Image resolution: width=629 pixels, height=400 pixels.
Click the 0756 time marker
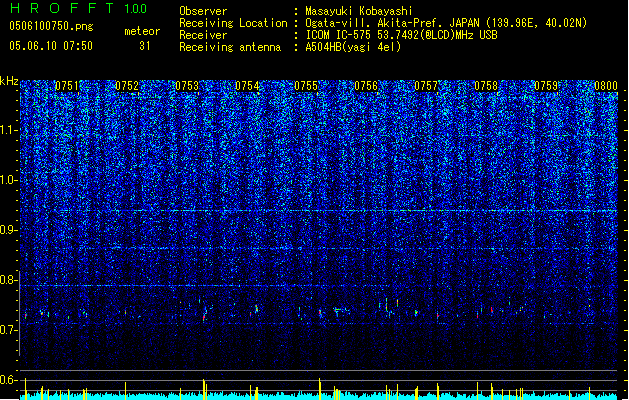[366, 86]
